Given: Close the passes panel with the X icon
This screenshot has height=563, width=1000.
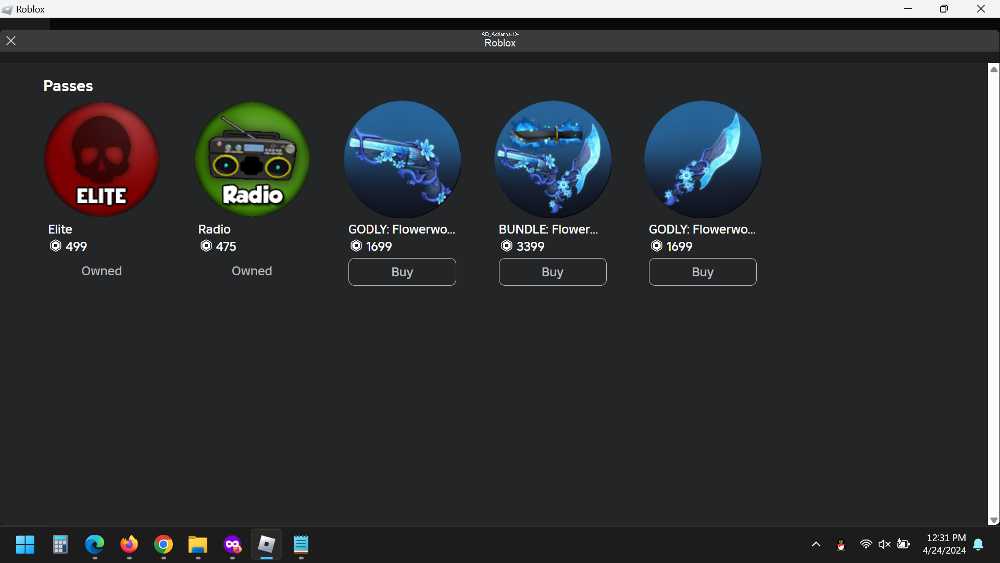Looking at the screenshot, I should pyautogui.click(x=11, y=41).
